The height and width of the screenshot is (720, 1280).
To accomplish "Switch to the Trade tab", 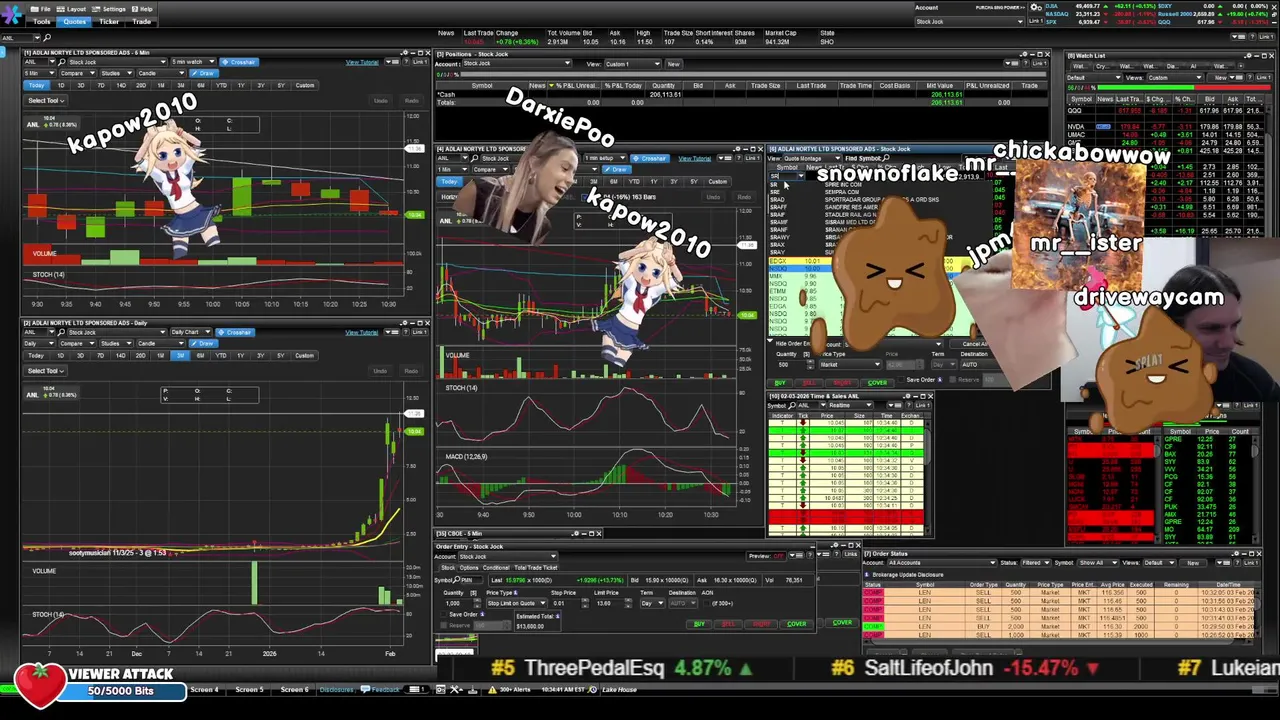I will [142, 21].
